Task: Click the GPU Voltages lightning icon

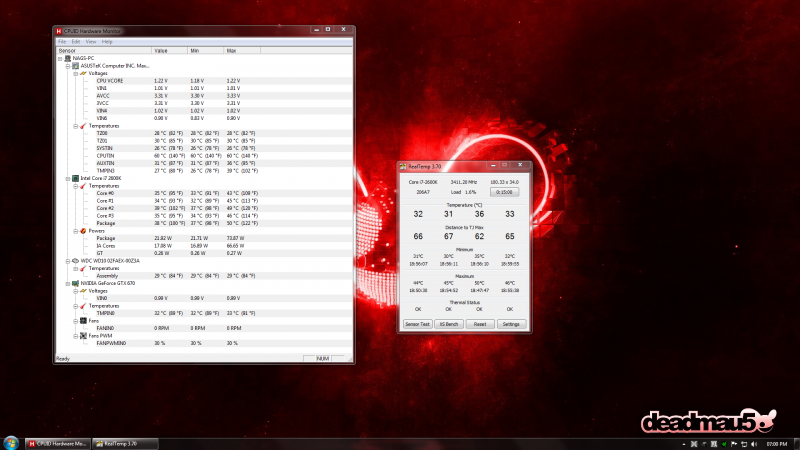Action: click(x=83, y=291)
